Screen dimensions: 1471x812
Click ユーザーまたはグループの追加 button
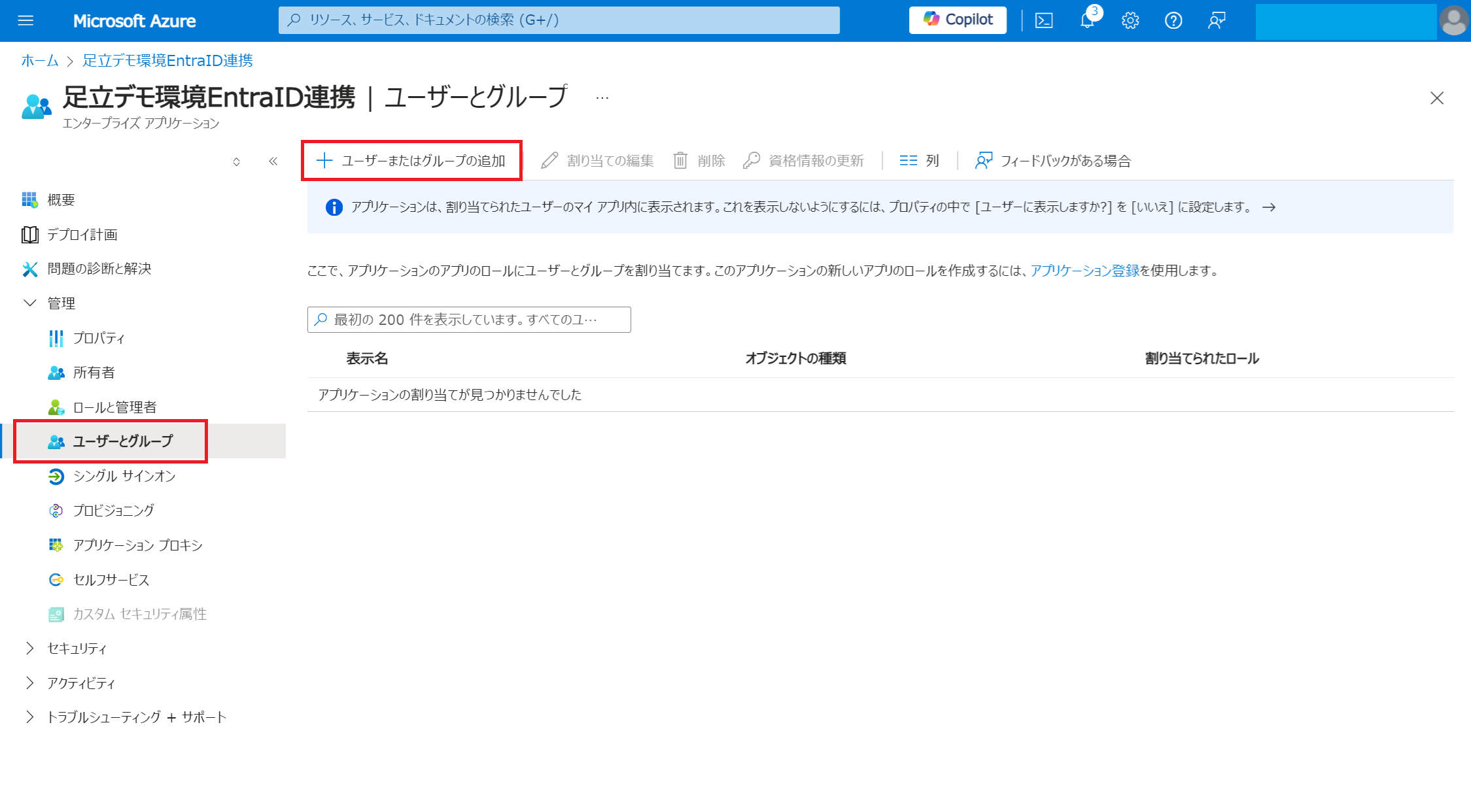411,161
